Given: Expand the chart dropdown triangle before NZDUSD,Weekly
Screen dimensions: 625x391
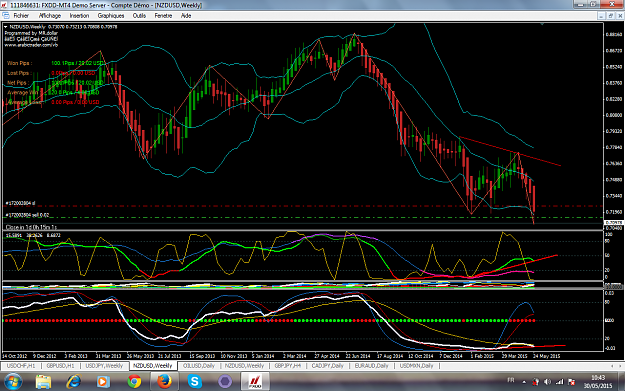Looking at the screenshot, I should (6, 27).
